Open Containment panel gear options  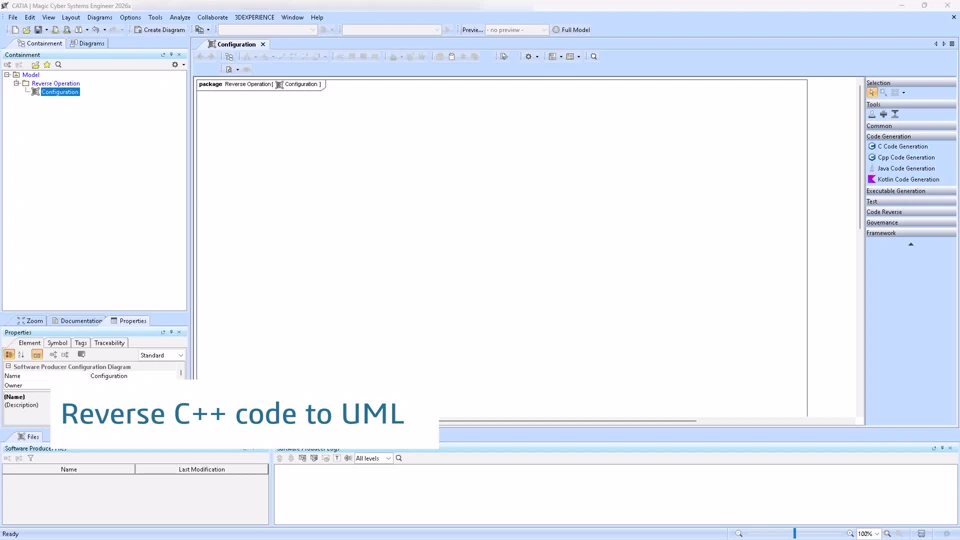click(177, 64)
